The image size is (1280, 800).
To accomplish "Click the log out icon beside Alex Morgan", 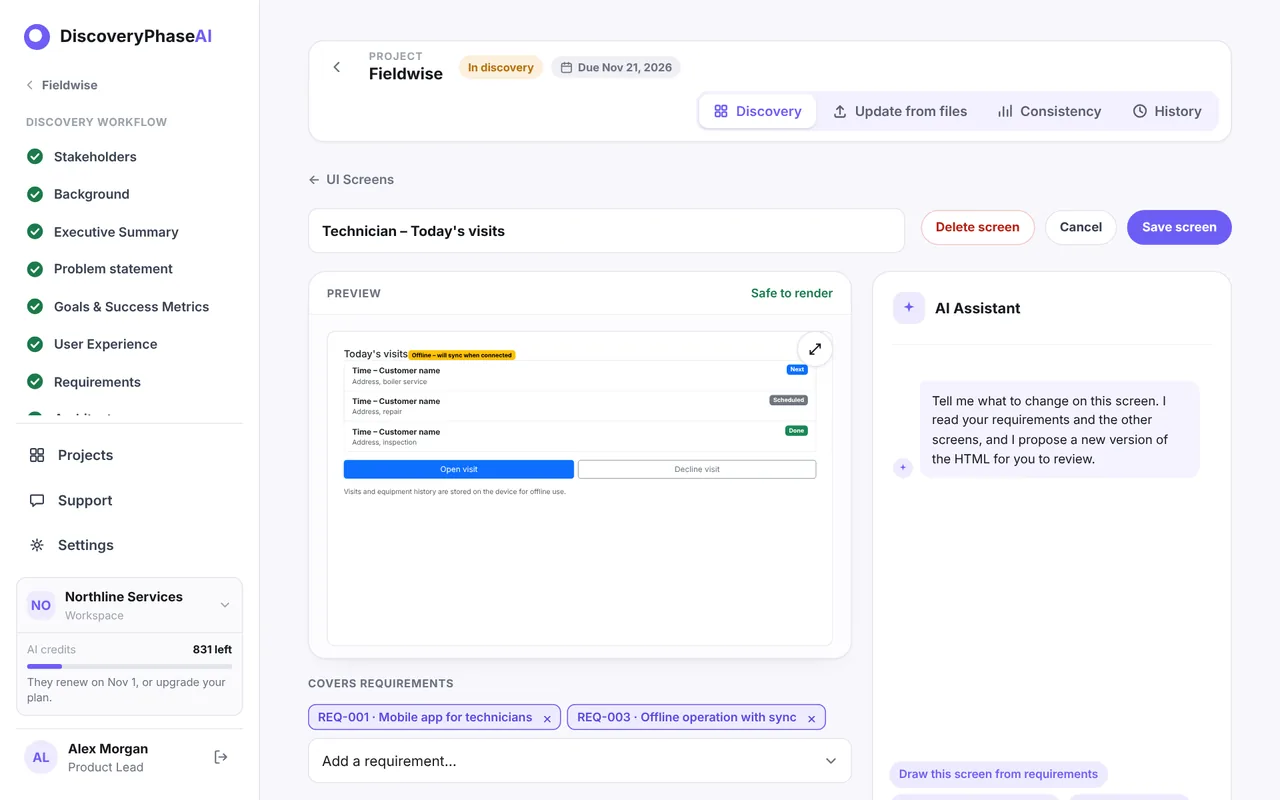I will (x=221, y=757).
